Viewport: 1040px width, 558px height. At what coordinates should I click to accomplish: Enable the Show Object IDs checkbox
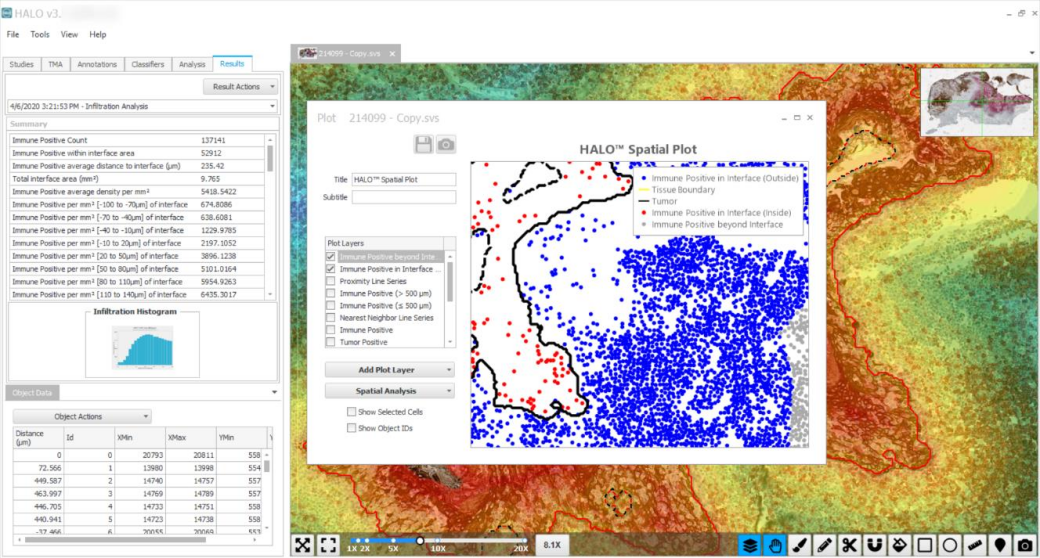[351, 428]
